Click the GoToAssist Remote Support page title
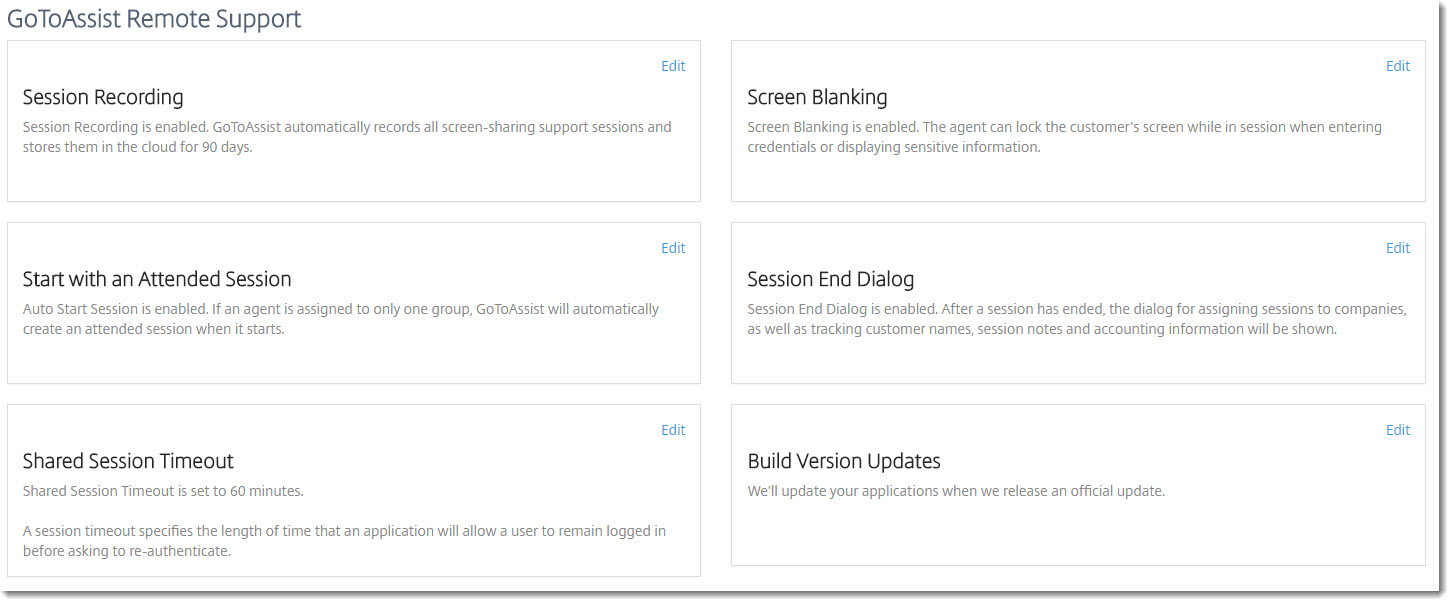1448x600 pixels. point(154,18)
